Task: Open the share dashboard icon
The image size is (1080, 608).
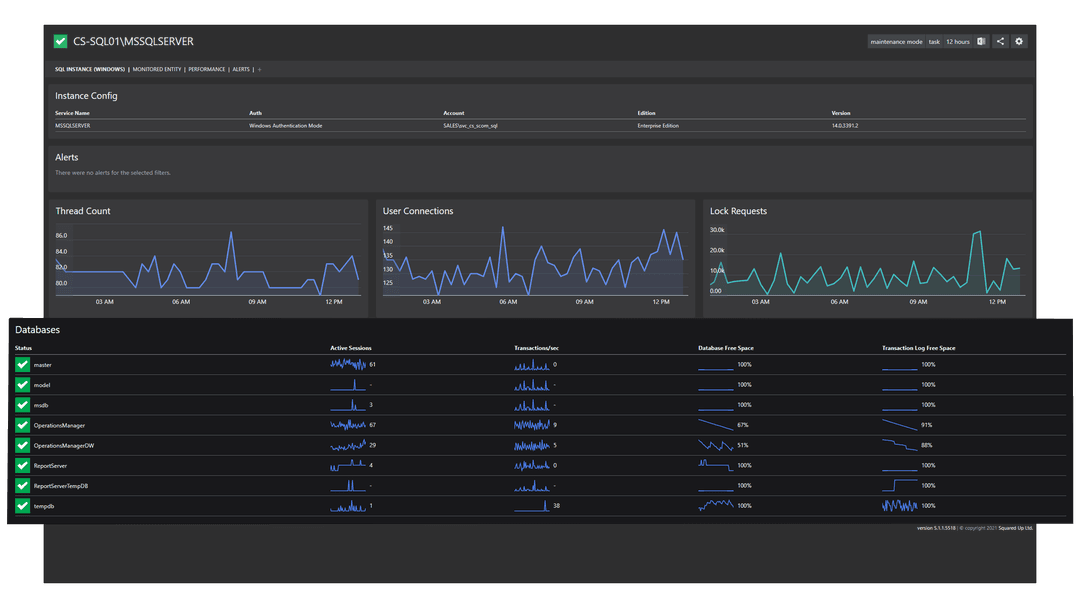Action: (x=1000, y=41)
